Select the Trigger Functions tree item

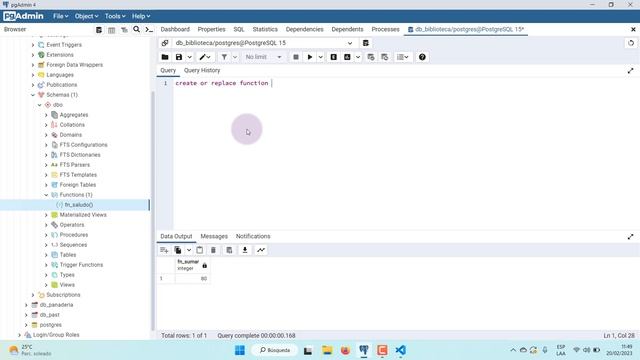coord(81,264)
